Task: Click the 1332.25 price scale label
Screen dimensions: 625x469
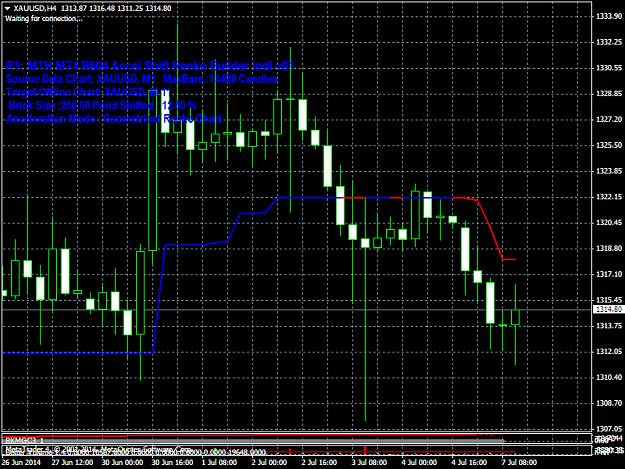Action: 609,42
